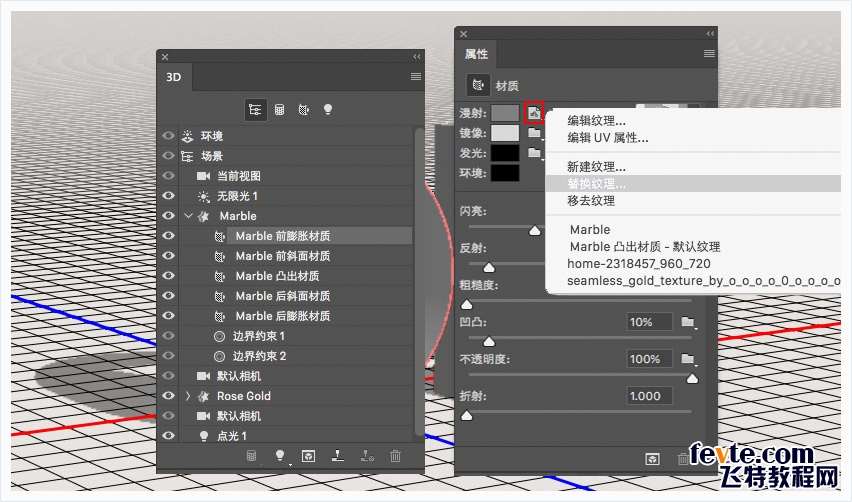Image resolution: width=852 pixels, height=502 pixels.
Task: Click the calculator-like icon in 3D panel bottom
Action: click(x=252, y=456)
